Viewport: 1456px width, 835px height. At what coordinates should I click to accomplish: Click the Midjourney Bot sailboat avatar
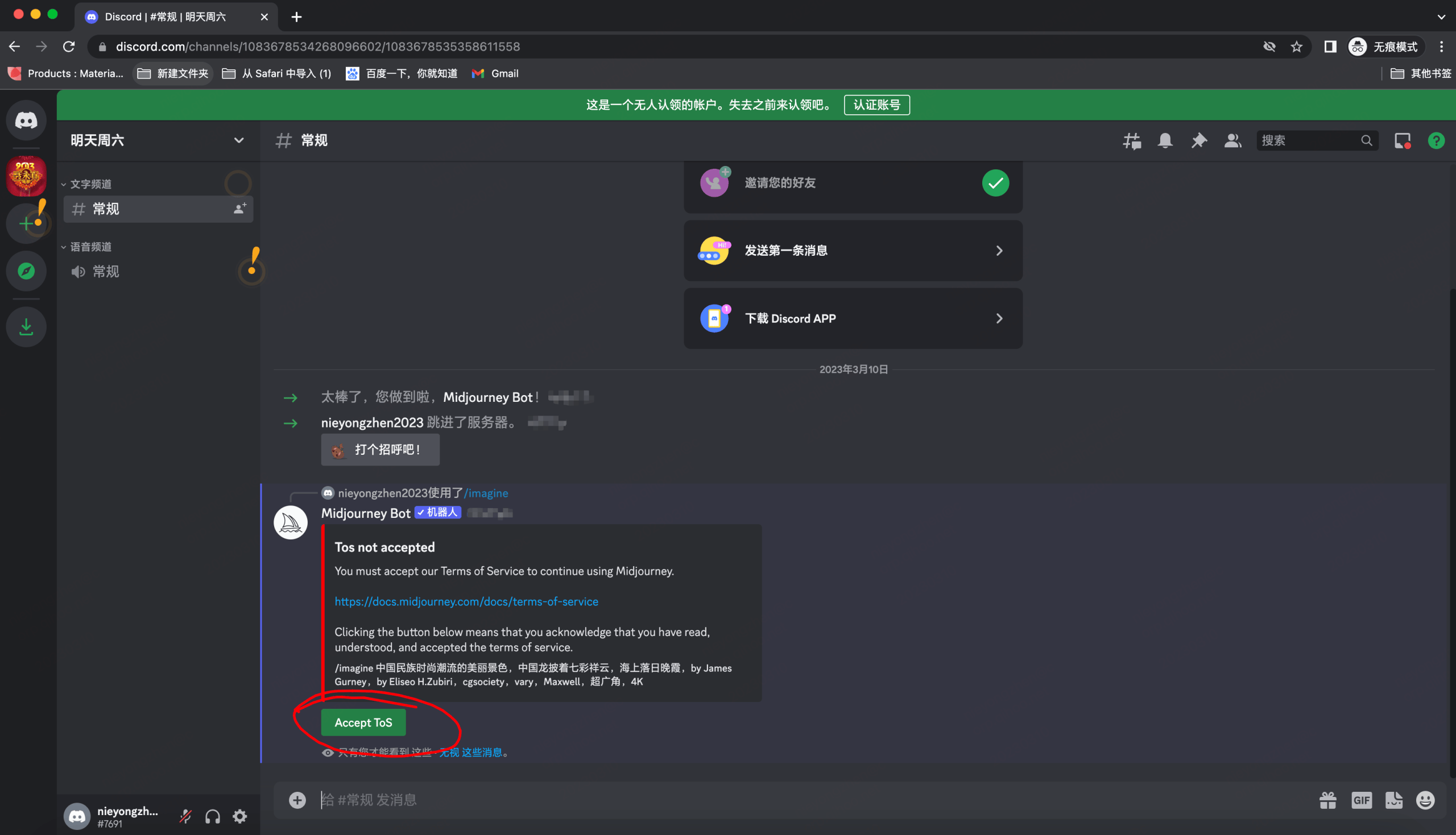(291, 522)
